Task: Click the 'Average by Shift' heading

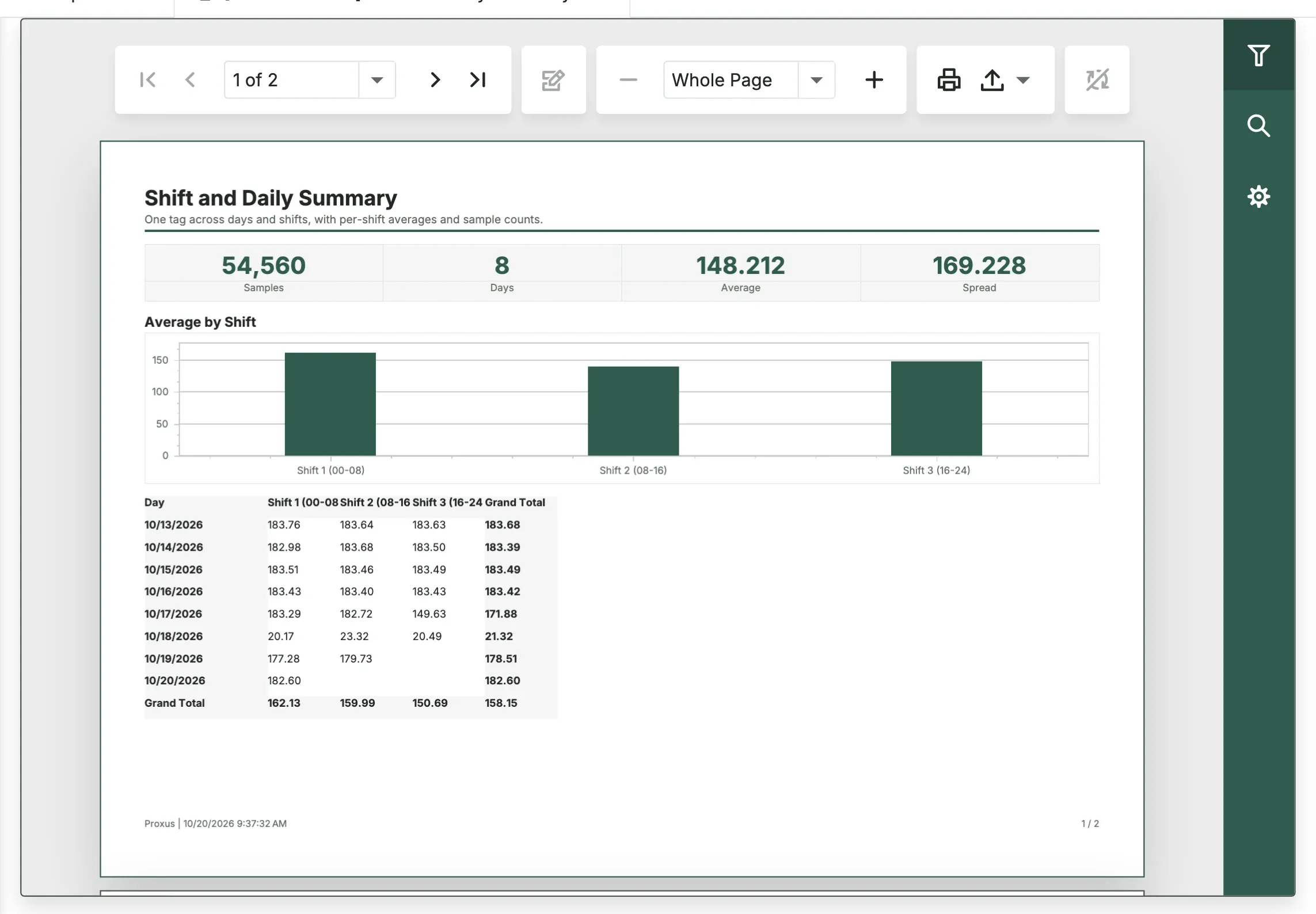Action: (x=200, y=322)
